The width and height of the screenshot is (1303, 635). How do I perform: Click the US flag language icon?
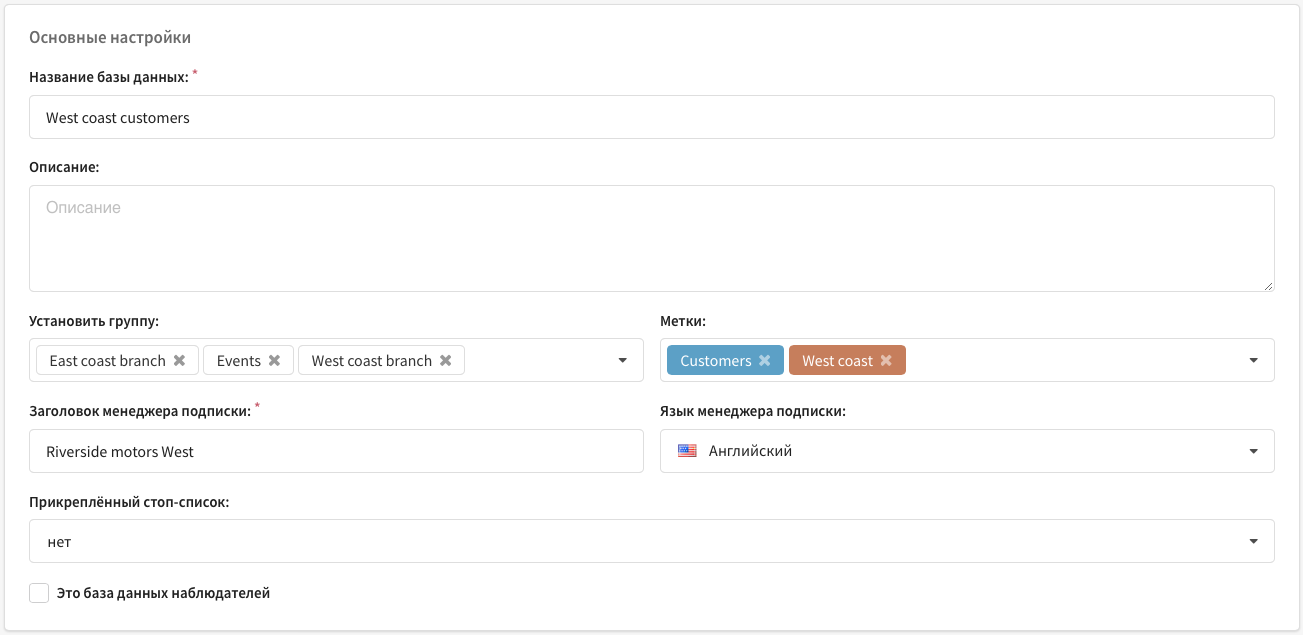click(687, 451)
